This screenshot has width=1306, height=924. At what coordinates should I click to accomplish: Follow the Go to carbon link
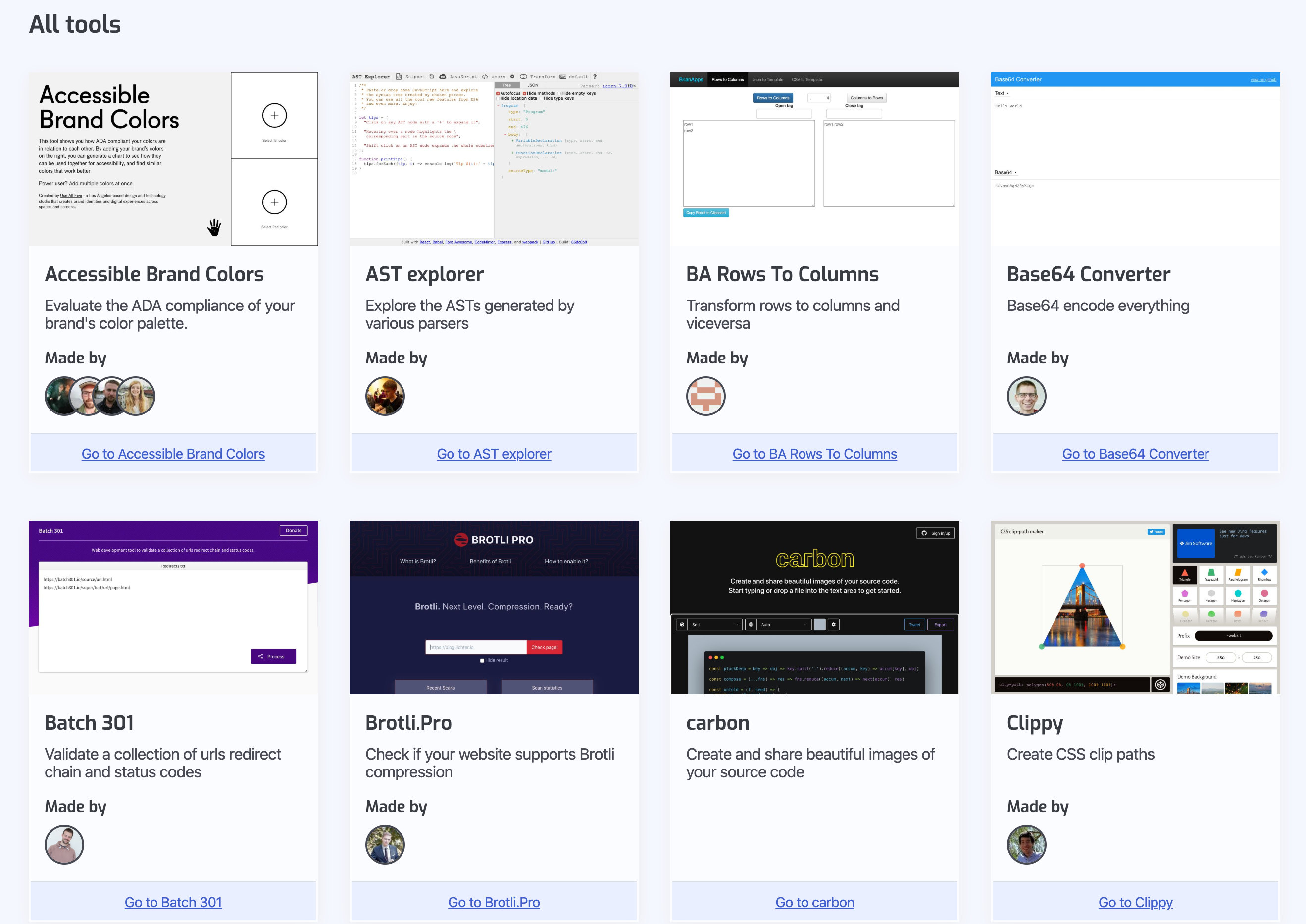[814, 902]
